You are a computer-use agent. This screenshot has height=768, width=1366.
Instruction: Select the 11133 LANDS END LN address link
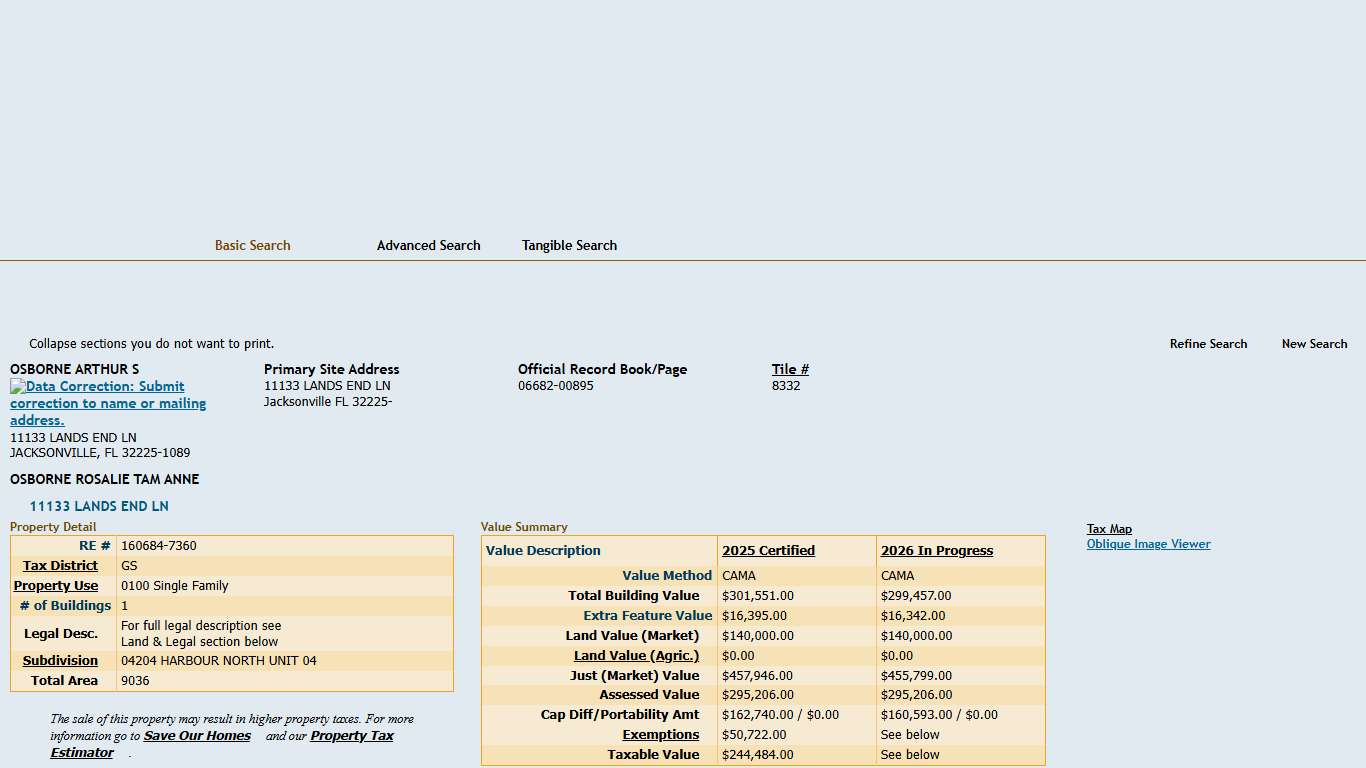coord(98,506)
